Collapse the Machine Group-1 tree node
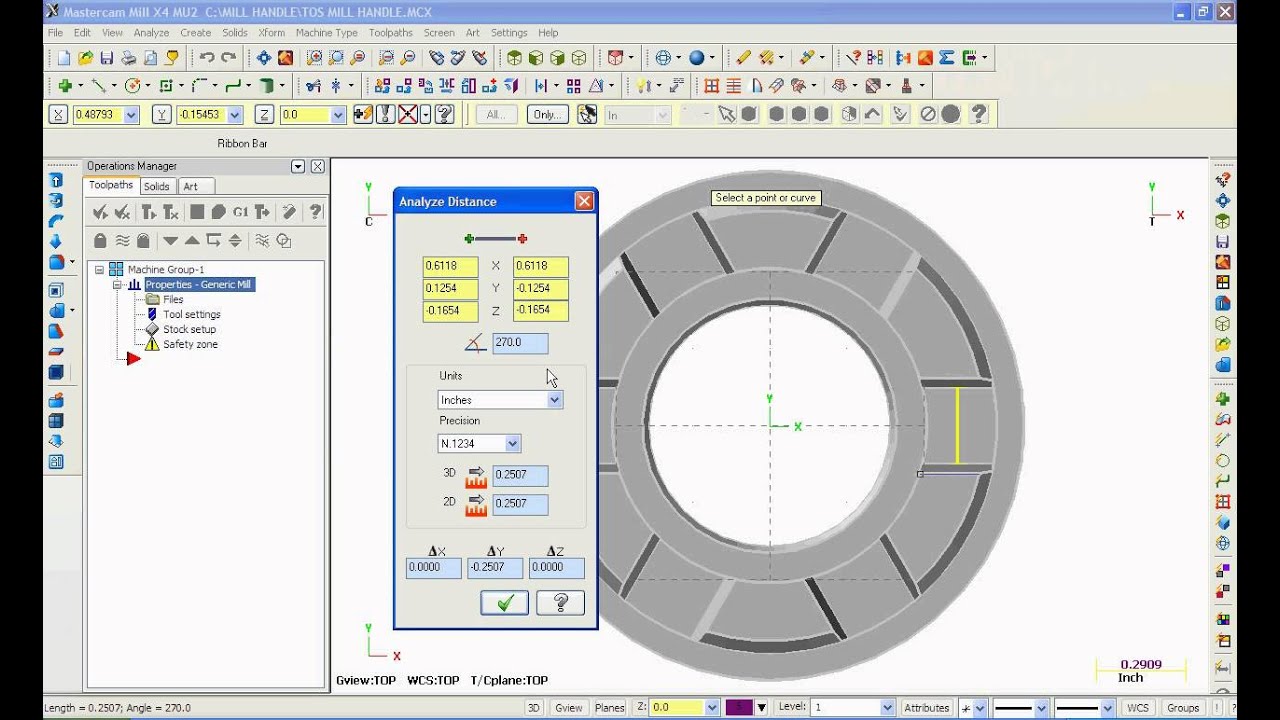The image size is (1280, 720). point(99,270)
